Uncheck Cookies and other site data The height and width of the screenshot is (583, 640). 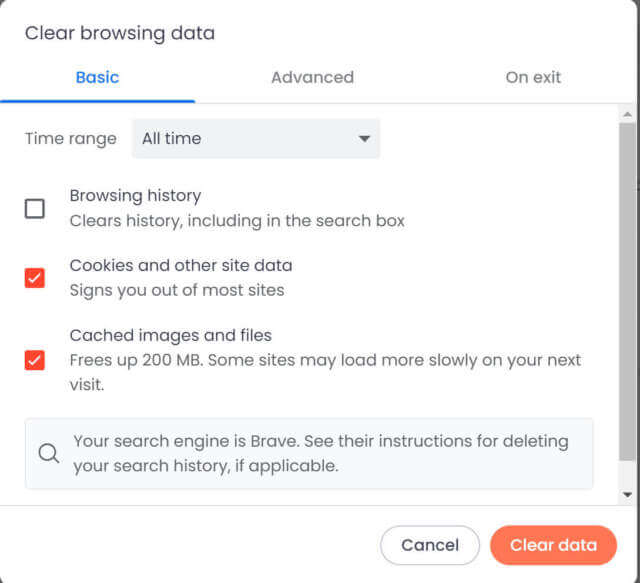point(35,278)
